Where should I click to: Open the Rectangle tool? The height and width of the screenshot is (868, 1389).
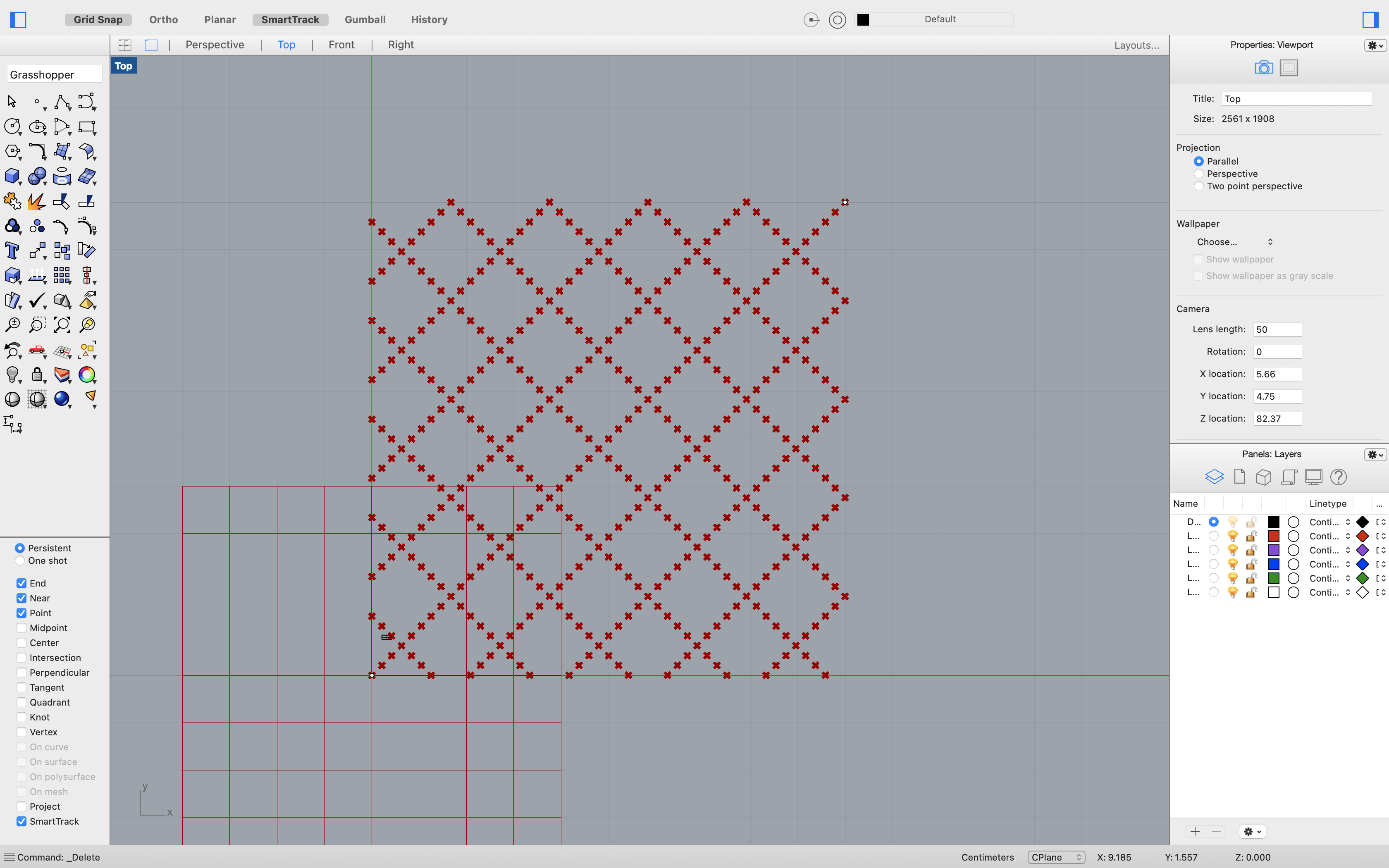pyautogui.click(x=87, y=126)
